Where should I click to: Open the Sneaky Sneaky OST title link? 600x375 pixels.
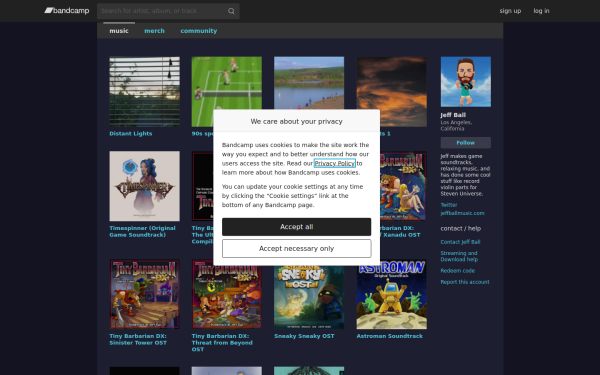[304, 336]
